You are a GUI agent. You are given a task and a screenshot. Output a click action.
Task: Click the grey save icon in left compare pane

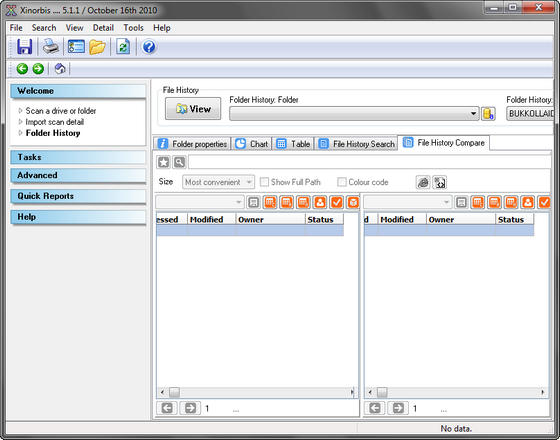(254, 203)
